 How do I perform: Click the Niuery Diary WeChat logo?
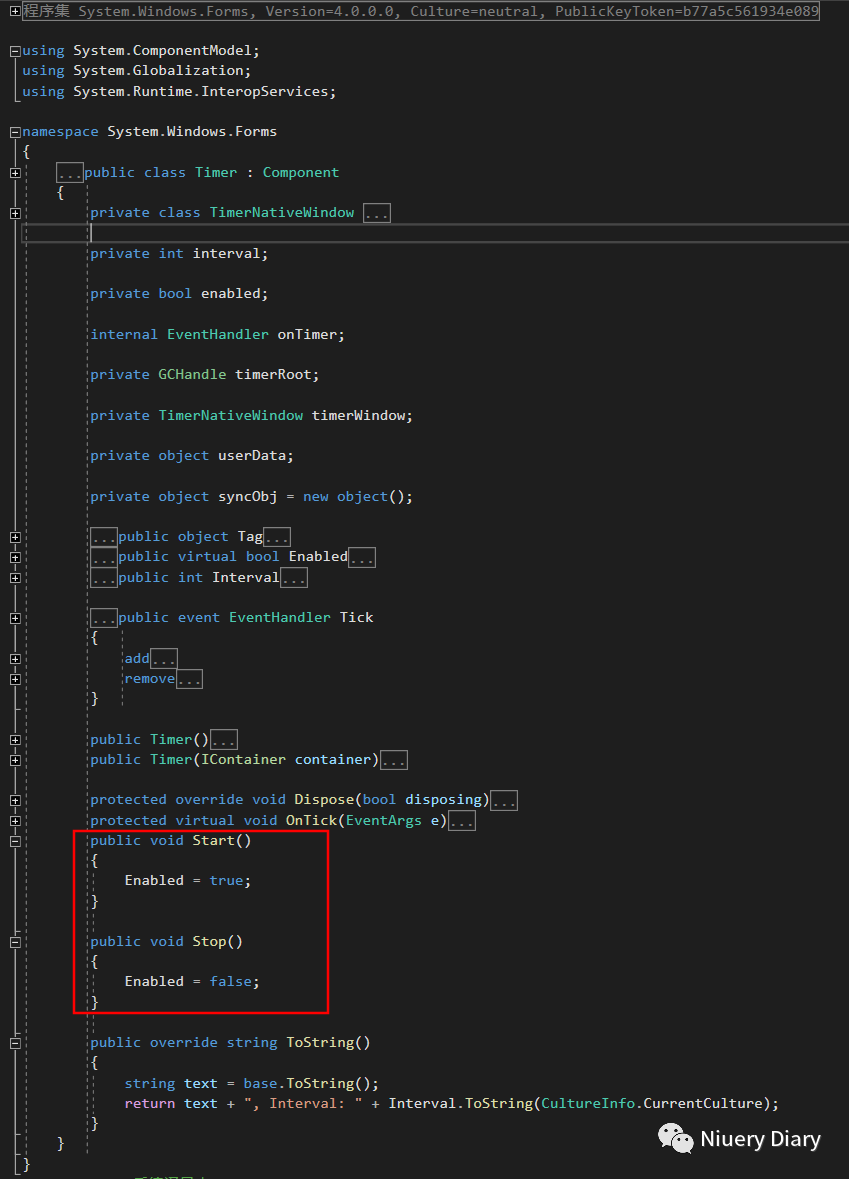click(676, 1139)
